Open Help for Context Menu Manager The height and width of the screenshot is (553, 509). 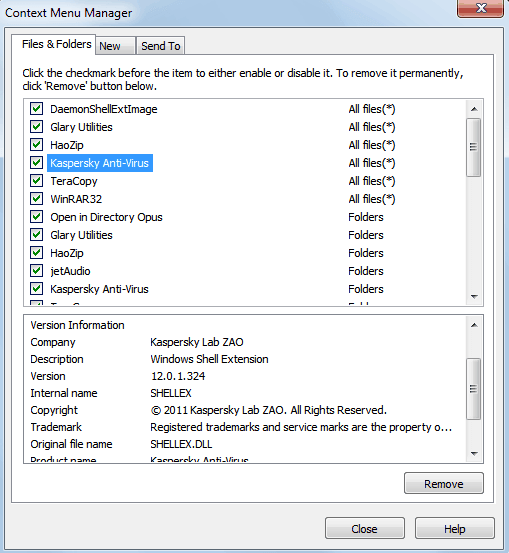455,528
